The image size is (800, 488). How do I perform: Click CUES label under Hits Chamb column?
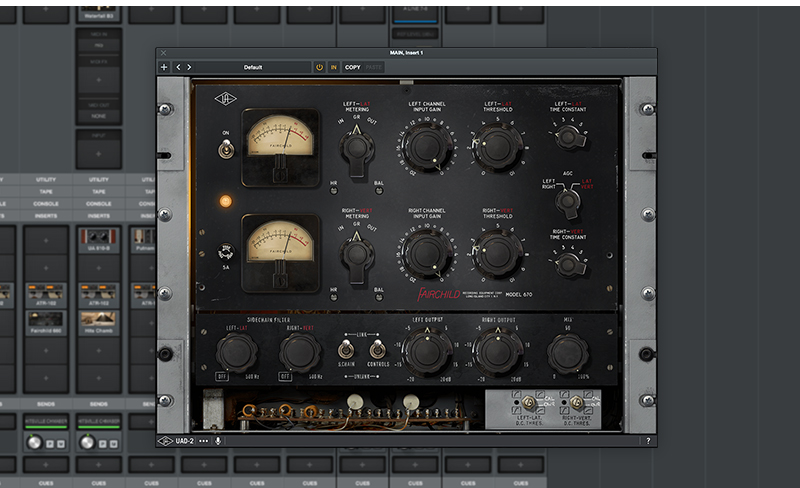[98, 483]
